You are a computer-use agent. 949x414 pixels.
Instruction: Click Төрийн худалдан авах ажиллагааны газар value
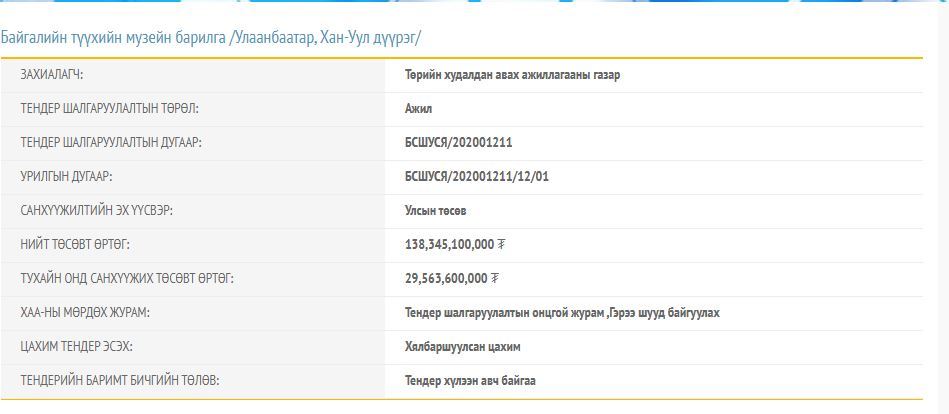(x=512, y=75)
